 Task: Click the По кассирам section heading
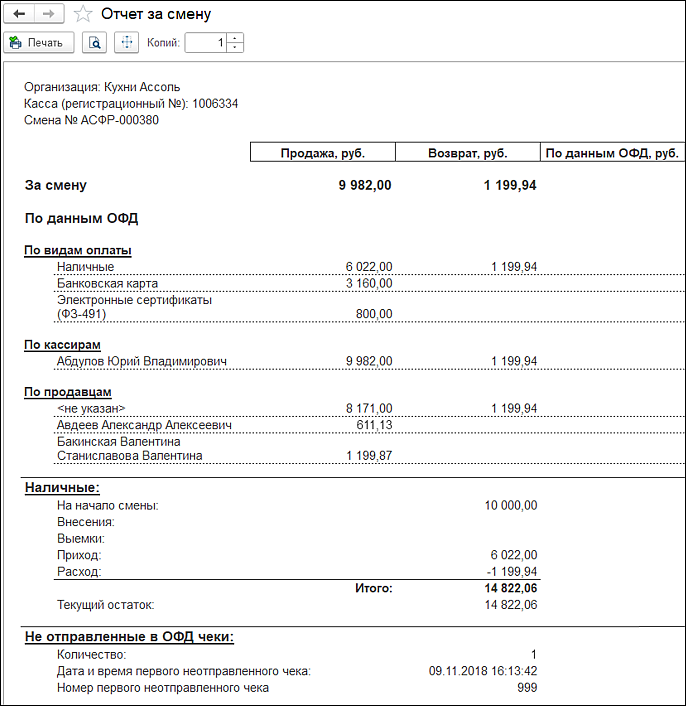63,345
